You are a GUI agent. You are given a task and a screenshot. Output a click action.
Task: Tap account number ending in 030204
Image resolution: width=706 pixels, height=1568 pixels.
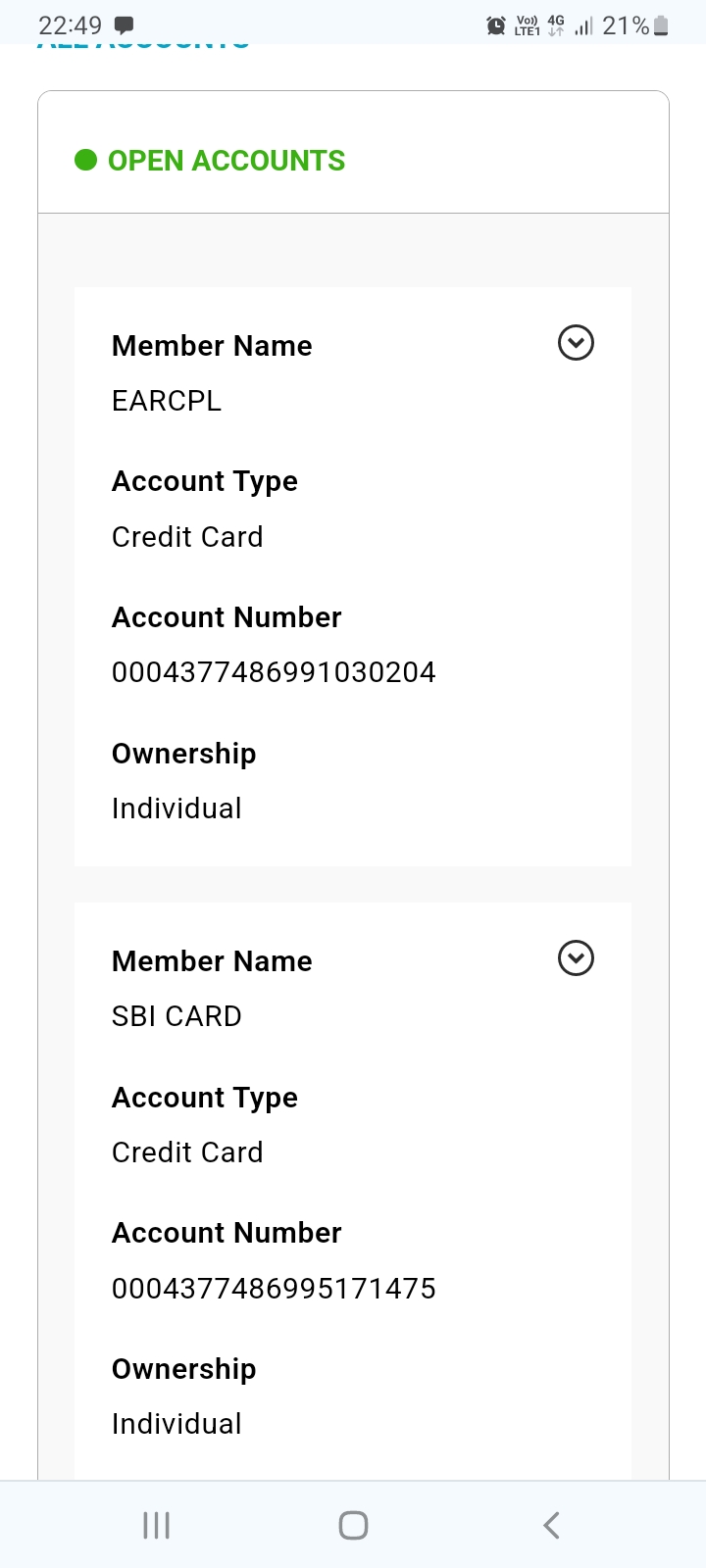(274, 672)
